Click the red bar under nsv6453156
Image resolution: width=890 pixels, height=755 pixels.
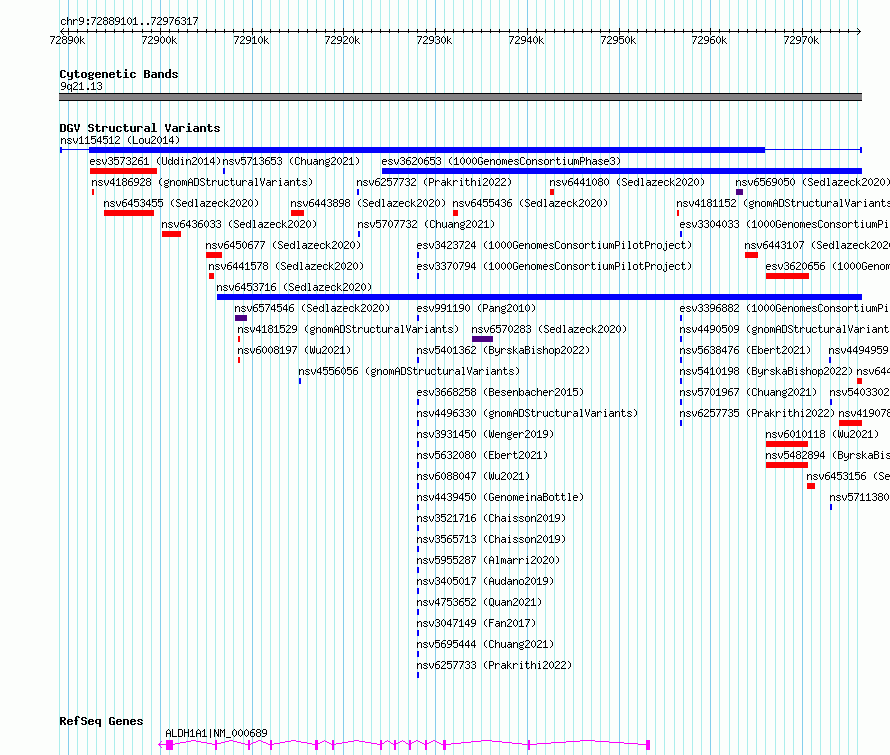pyautogui.click(x=811, y=486)
